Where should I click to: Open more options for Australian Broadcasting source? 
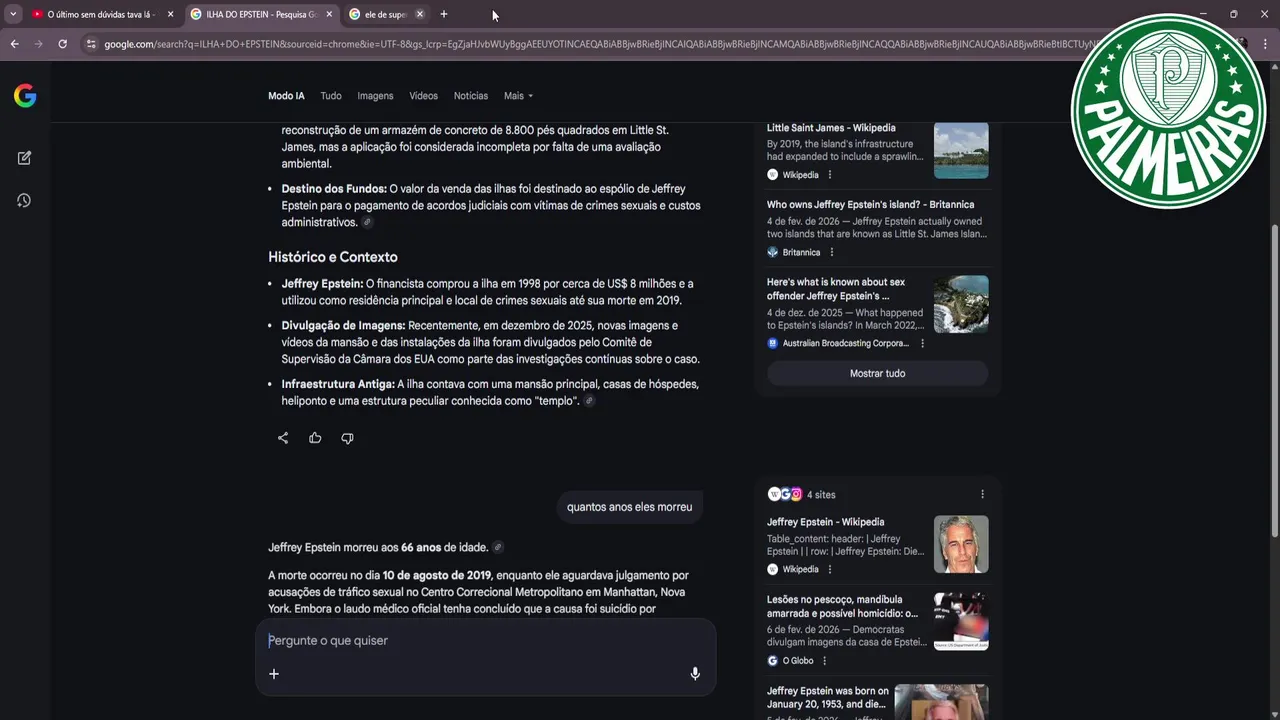(x=922, y=343)
